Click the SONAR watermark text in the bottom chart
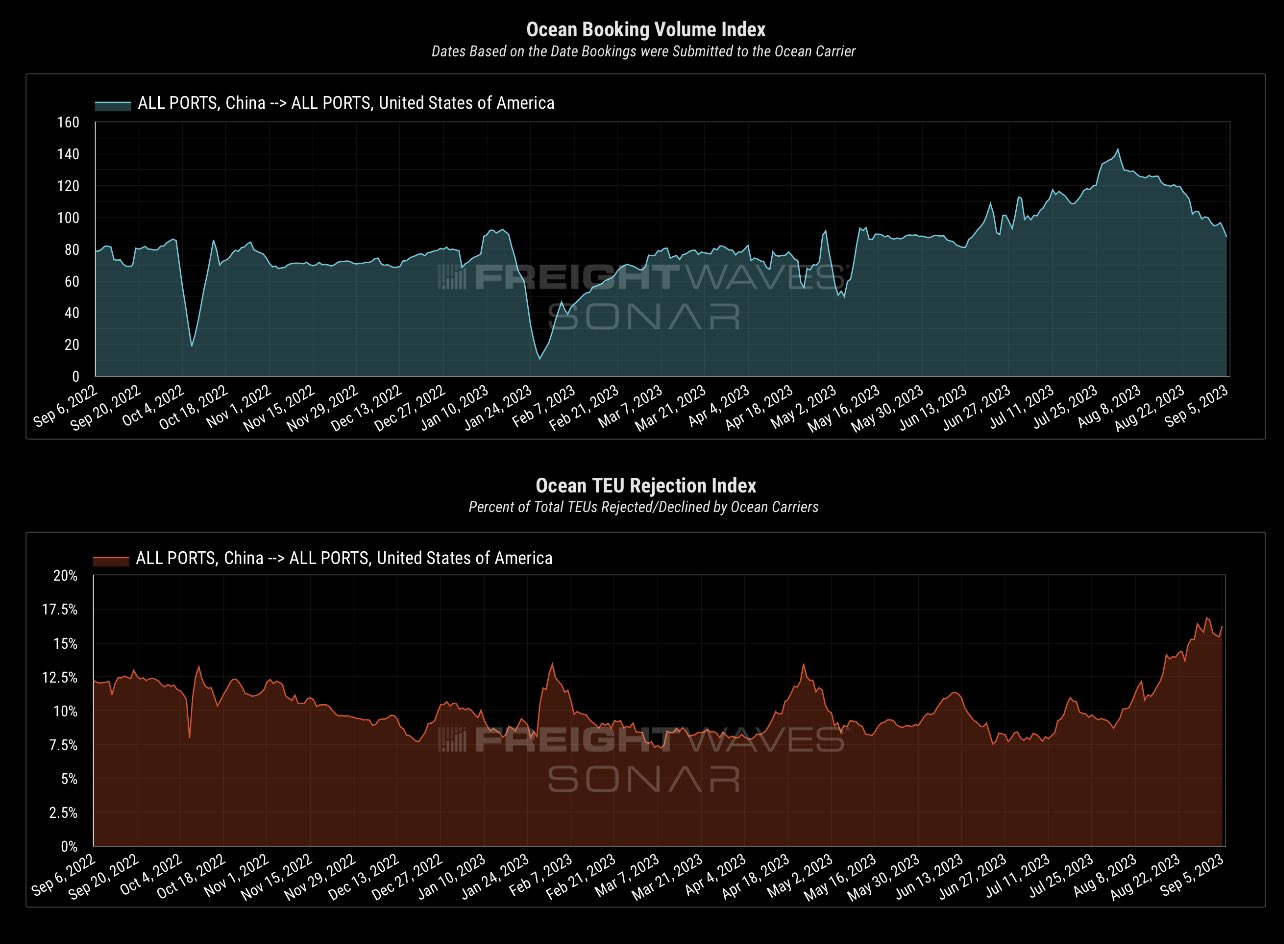The width and height of the screenshot is (1284, 944). pyautogui.click(x=645, y=777)
